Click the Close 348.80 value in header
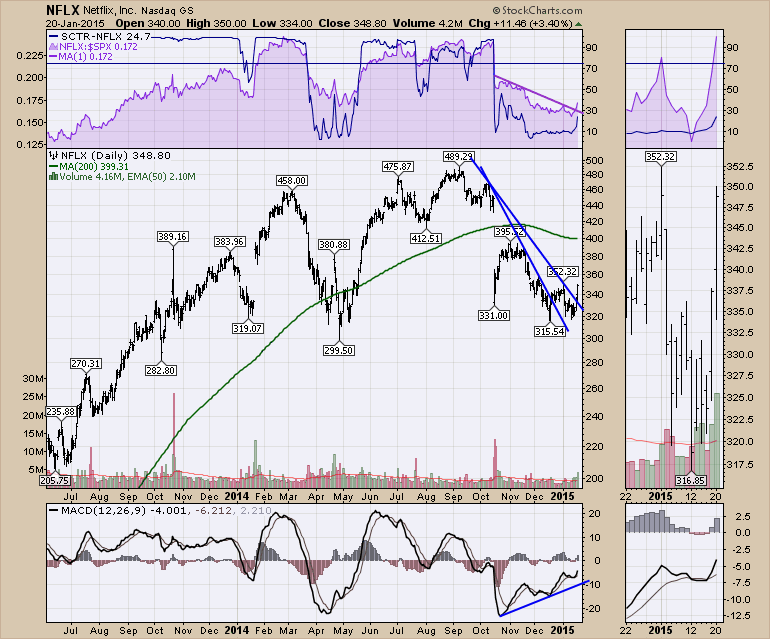The height and width of the screenshot is (639, 770). [352, 23]
